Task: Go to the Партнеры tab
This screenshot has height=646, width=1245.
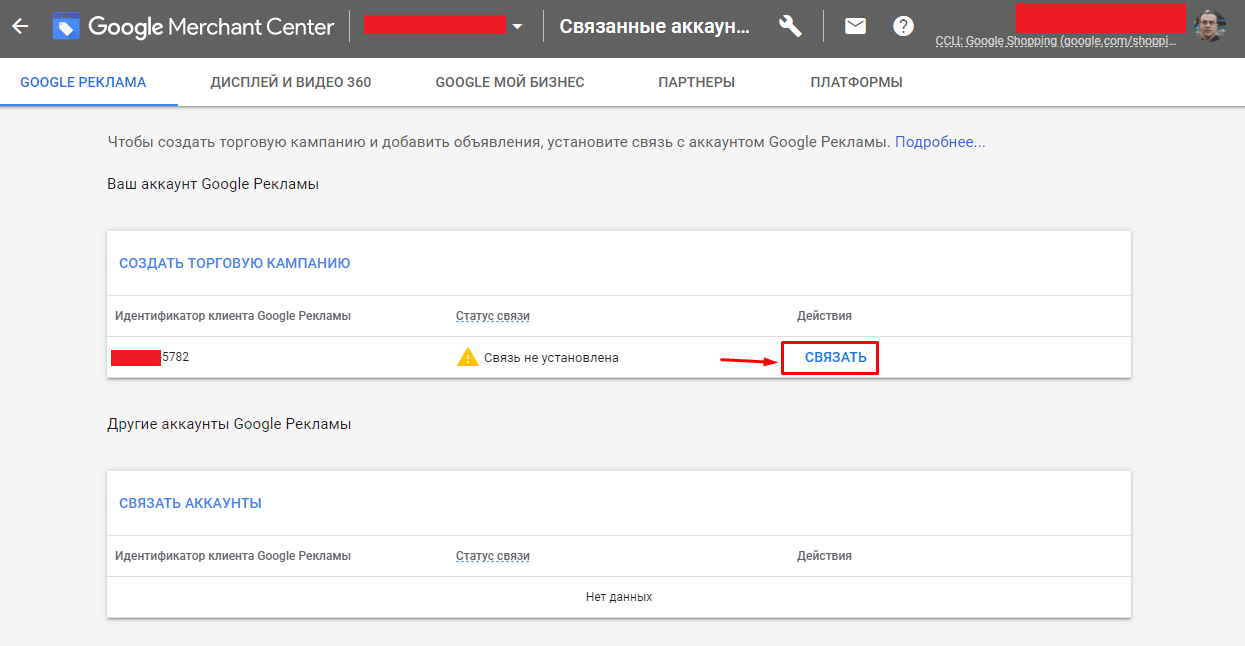Action: (696, 82)
